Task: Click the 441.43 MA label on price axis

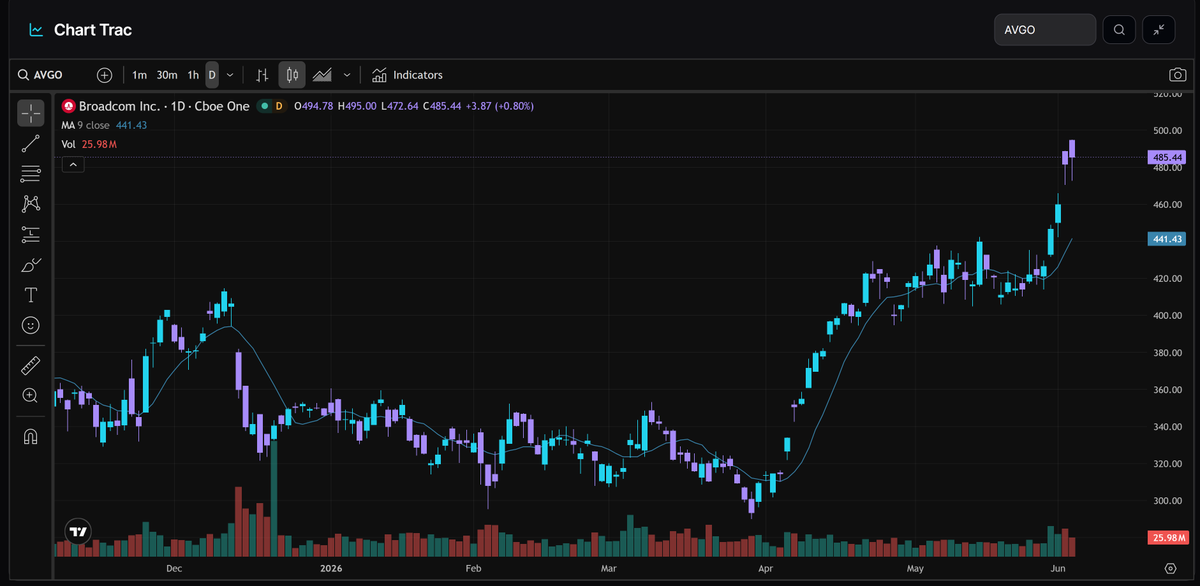Action: point(1167,239)
